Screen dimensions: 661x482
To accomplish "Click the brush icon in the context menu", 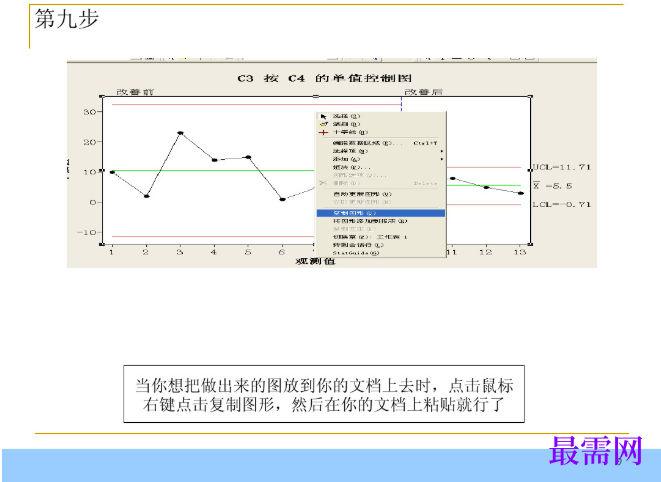I will [x=323, y=124].
